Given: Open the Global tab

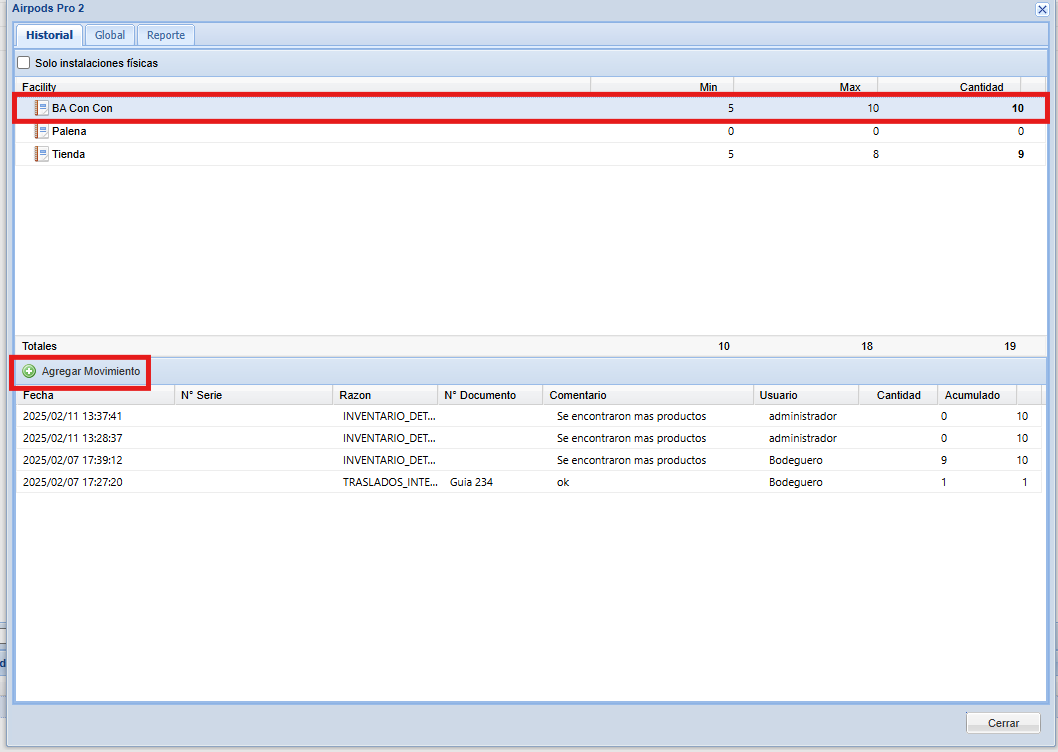Looking at the screenshot, I should click(x=110, y=35).
